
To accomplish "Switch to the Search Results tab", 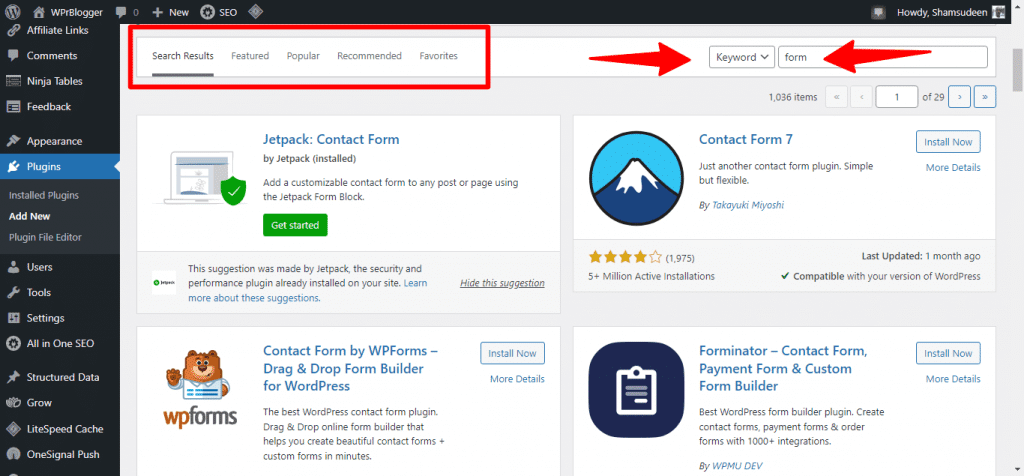I will [x=183, y=56].
